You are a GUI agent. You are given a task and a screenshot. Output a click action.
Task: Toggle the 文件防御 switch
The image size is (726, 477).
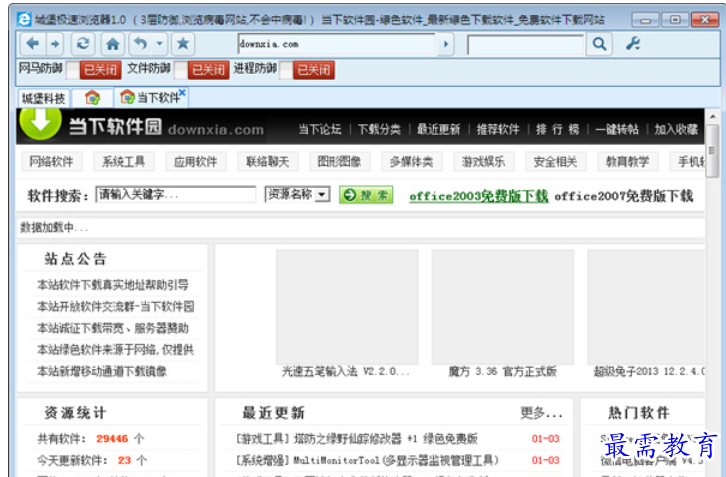pyautogui.click(x=202, y=70)
